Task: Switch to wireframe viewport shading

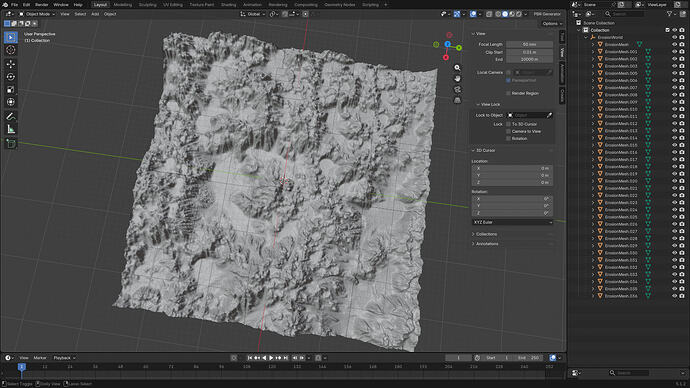Action: tap(498, 14)
